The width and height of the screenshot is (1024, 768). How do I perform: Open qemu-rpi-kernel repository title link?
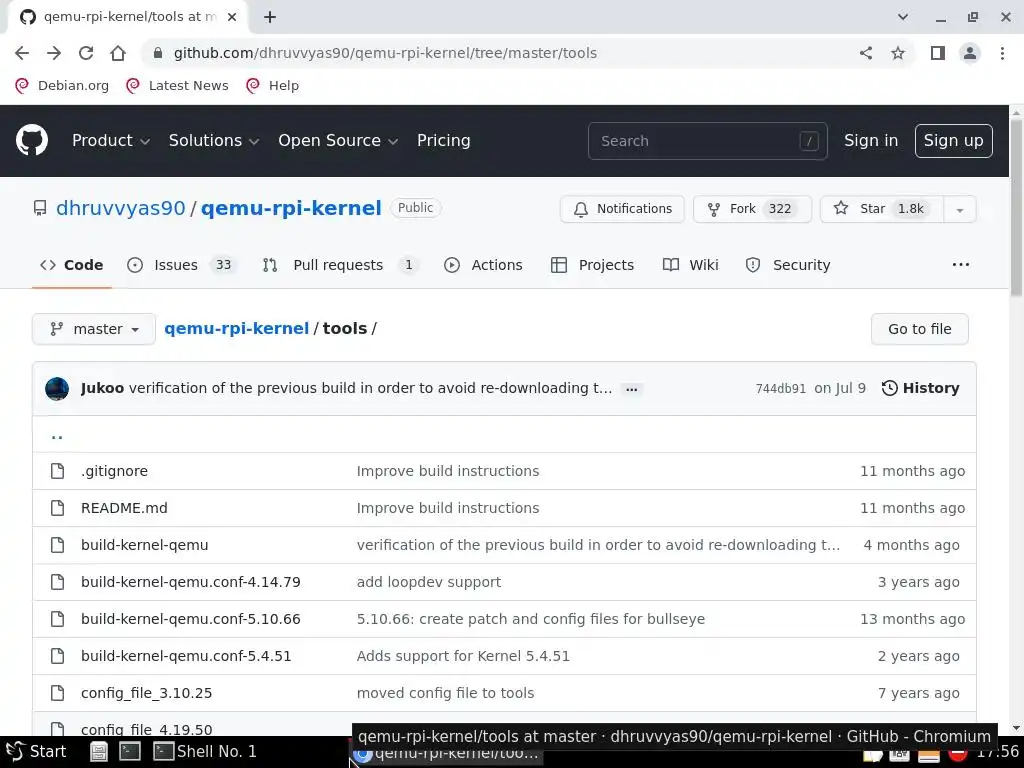(291, 208)
